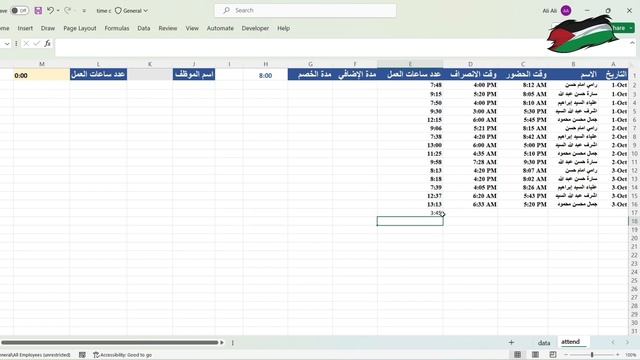This screenshot has width=640, height=360.
Task: Open the View ribbon tab
Action: pyautogui.click(x=192, y=28)
